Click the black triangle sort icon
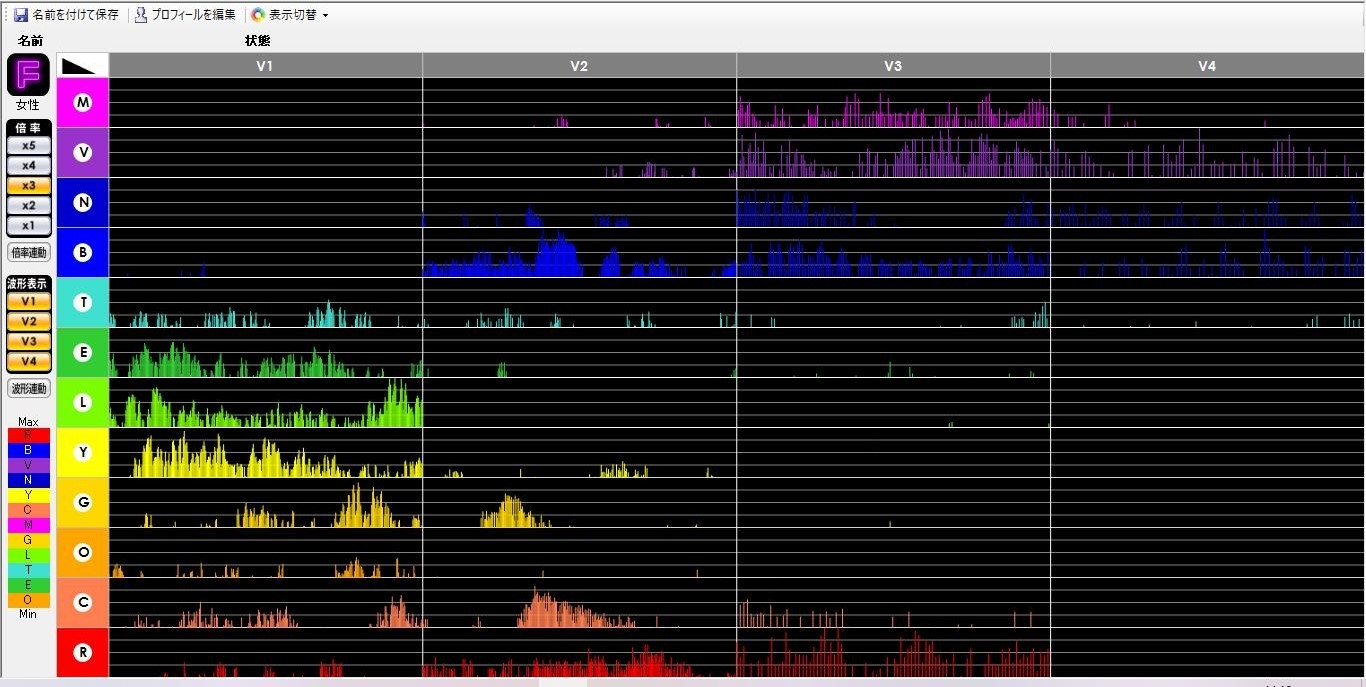This screenshot has height=687, width=1366. (82, 66)
